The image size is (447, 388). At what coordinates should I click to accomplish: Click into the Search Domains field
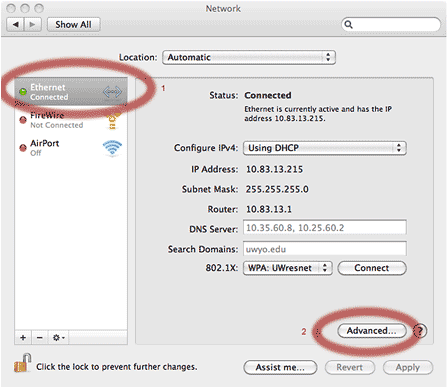(x=325, y=249)
